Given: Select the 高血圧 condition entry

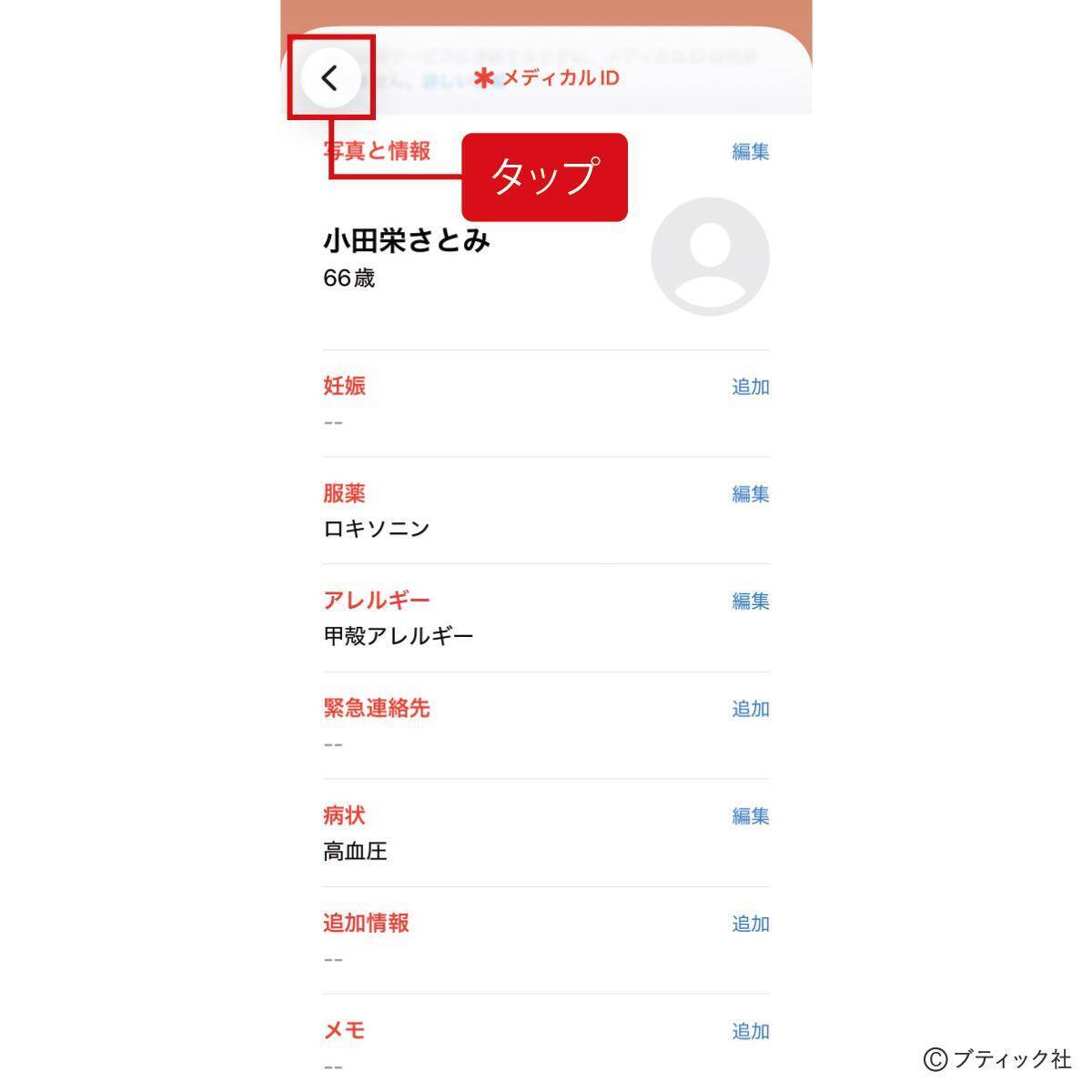Looking at the screenshot, I should coord(355,852).
